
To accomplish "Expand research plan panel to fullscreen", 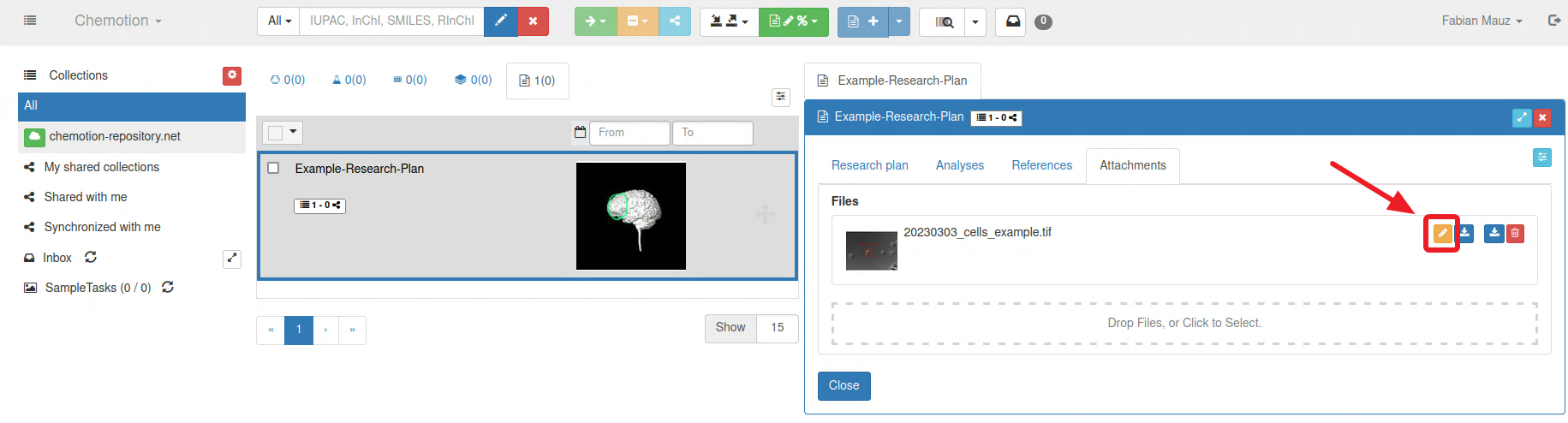I will [x=1521, y=118].
